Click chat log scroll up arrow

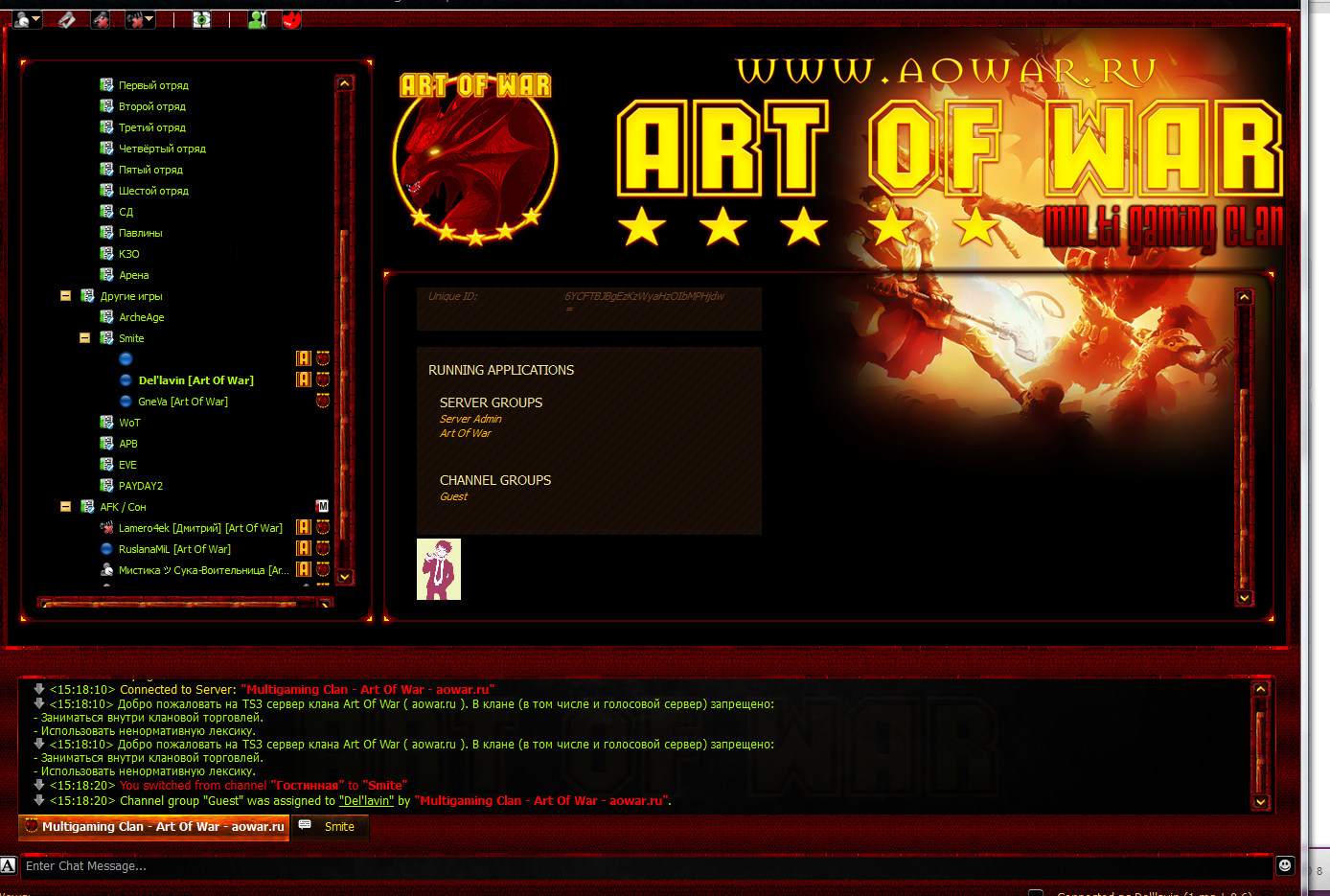coord(1261,689)
